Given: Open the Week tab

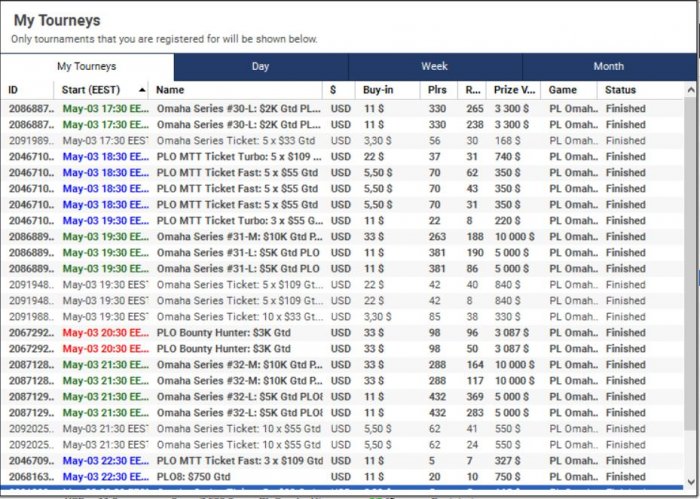Looking at the screenshot, I should pyautogui.click(x=435, y=67).
